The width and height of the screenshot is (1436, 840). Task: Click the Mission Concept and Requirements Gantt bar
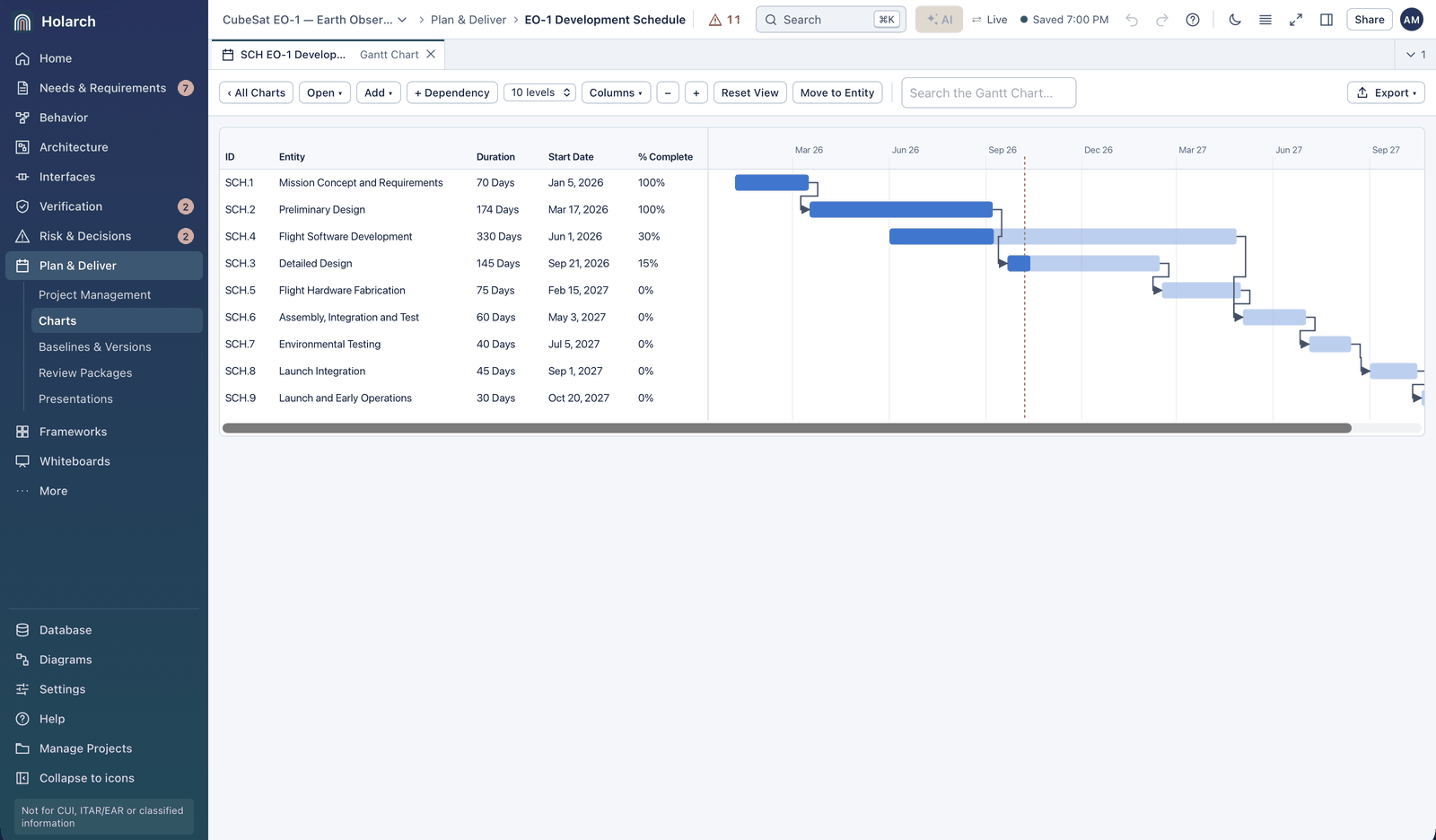pyautogui.click(x=772, y=183)
